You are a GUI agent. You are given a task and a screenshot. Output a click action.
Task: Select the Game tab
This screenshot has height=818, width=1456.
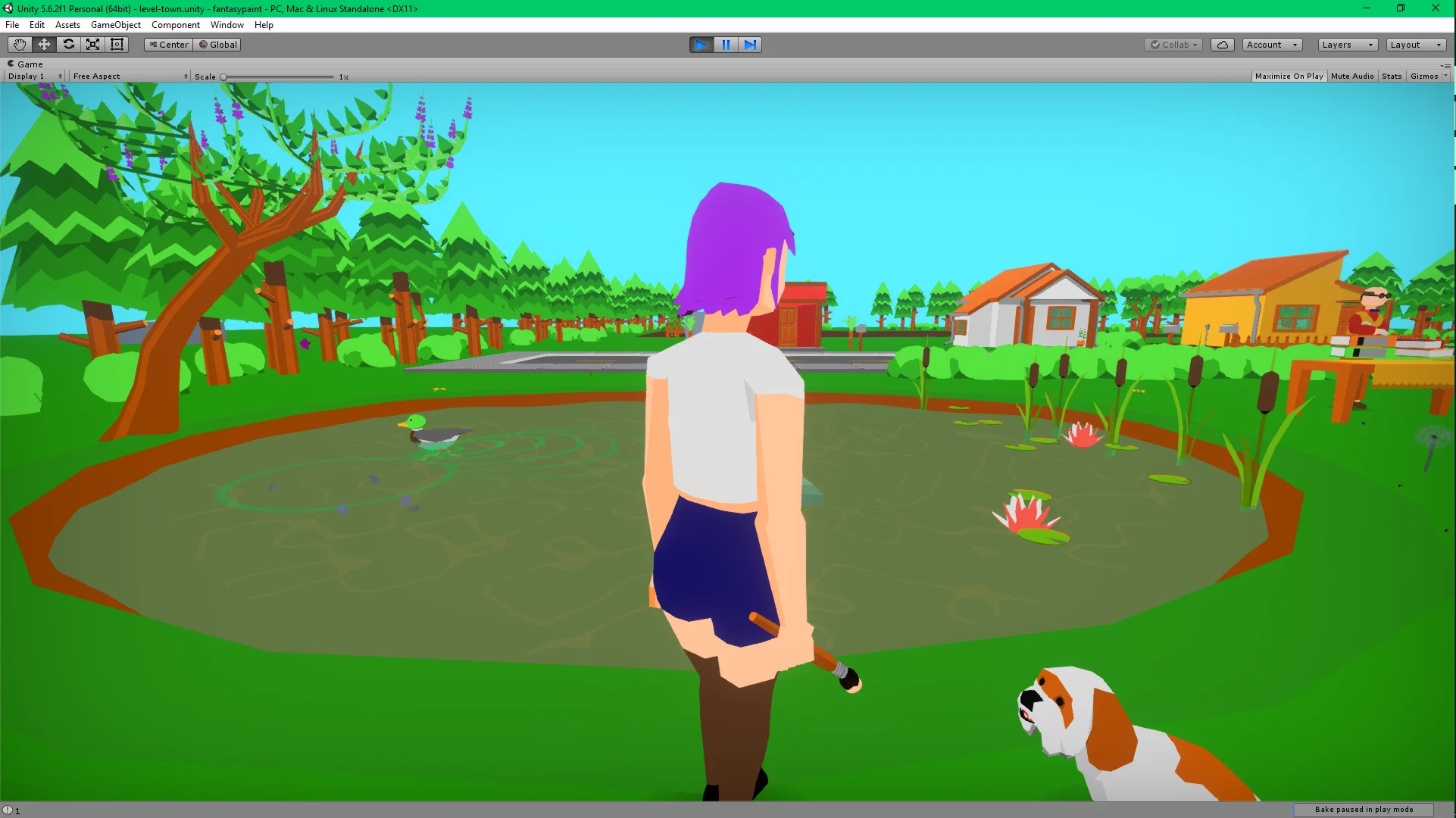[25, 64]
